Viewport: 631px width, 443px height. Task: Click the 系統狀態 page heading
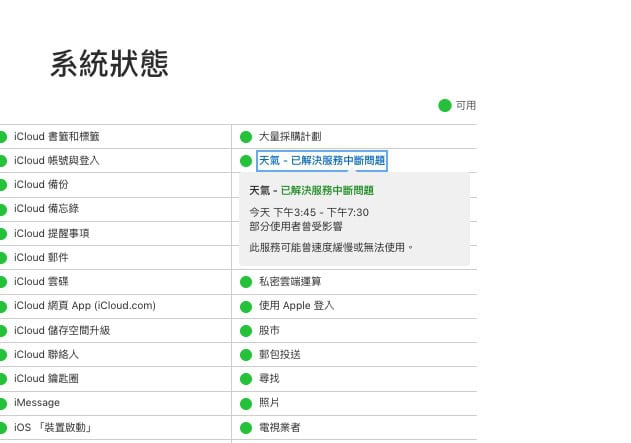tap(109, 63)
